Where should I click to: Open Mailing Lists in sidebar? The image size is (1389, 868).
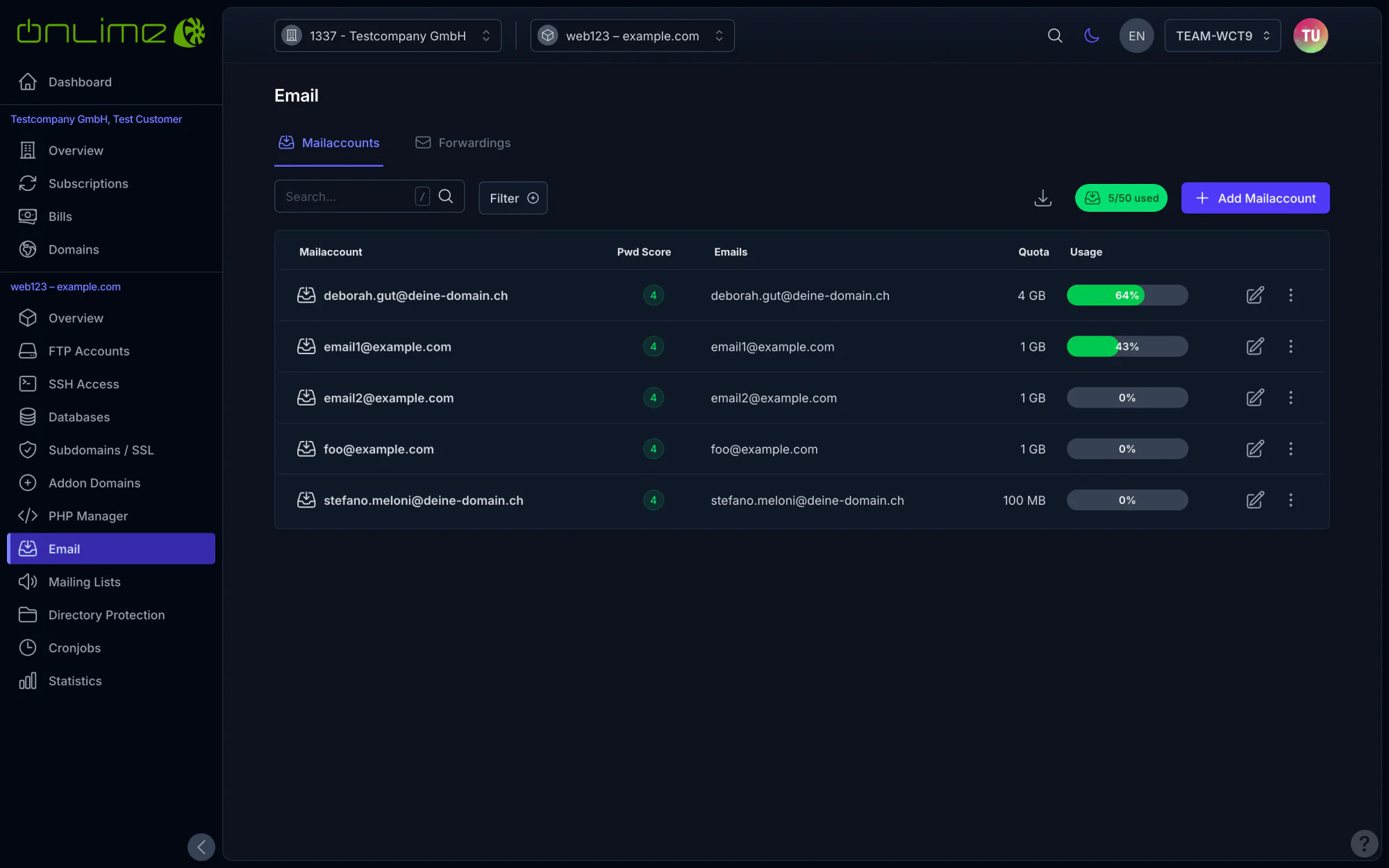111,582
